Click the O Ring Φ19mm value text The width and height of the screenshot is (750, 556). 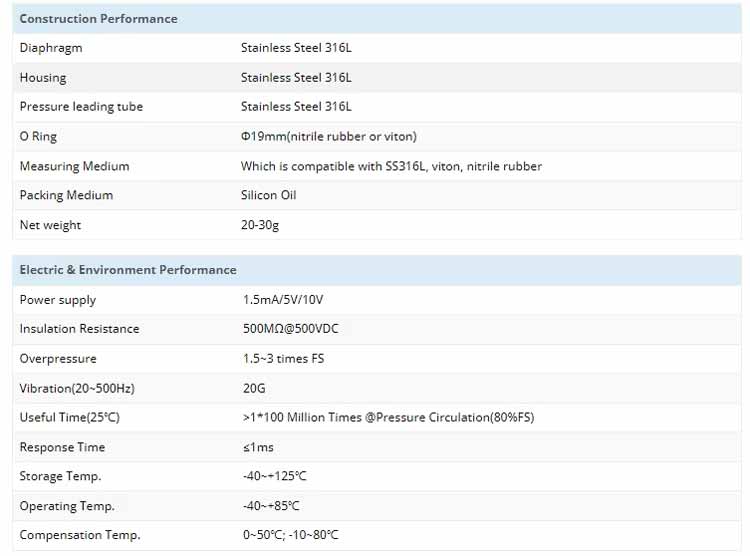[329, 137]
